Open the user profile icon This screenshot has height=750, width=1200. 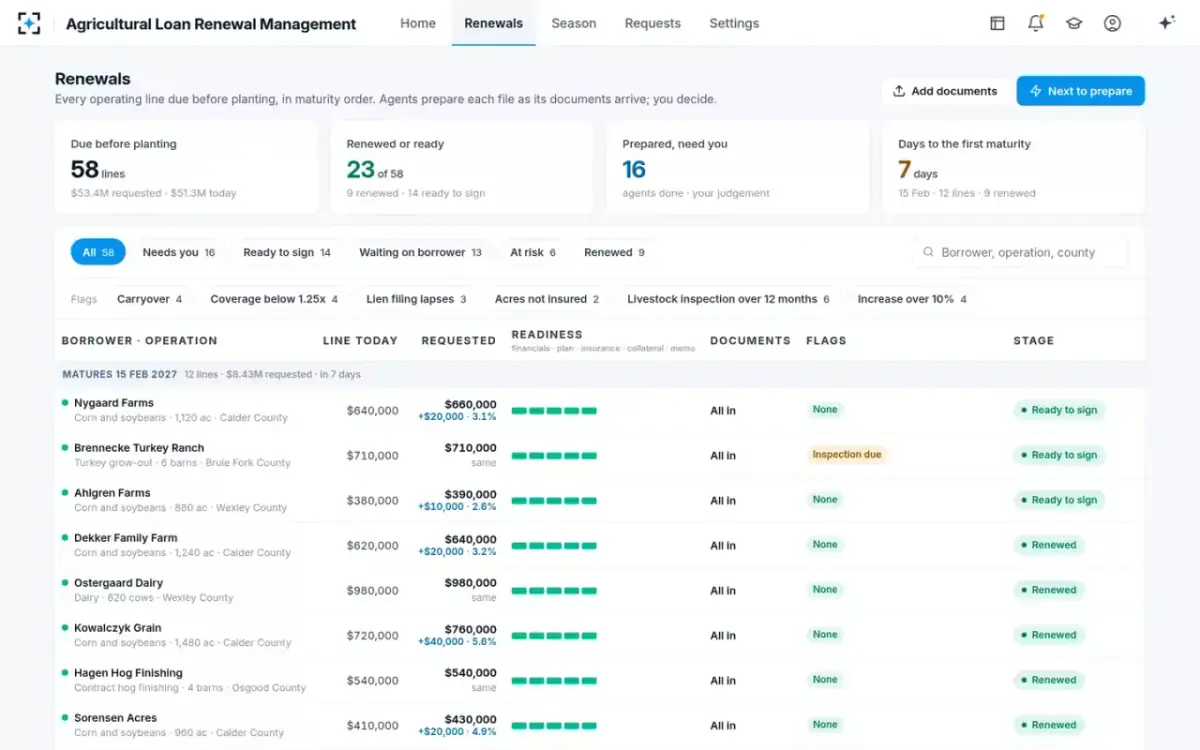pyautogui.click(x=1112, y=23)
